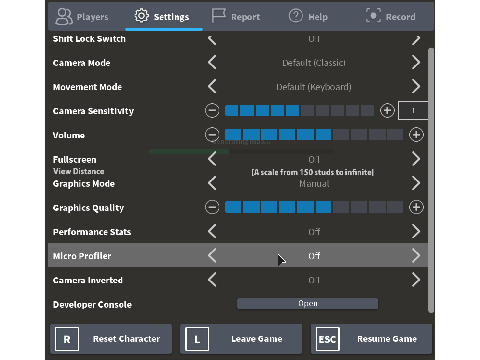Toggle Performance Stats with the right arrow
Screen dimensions: 480x360
click(416, 231)
